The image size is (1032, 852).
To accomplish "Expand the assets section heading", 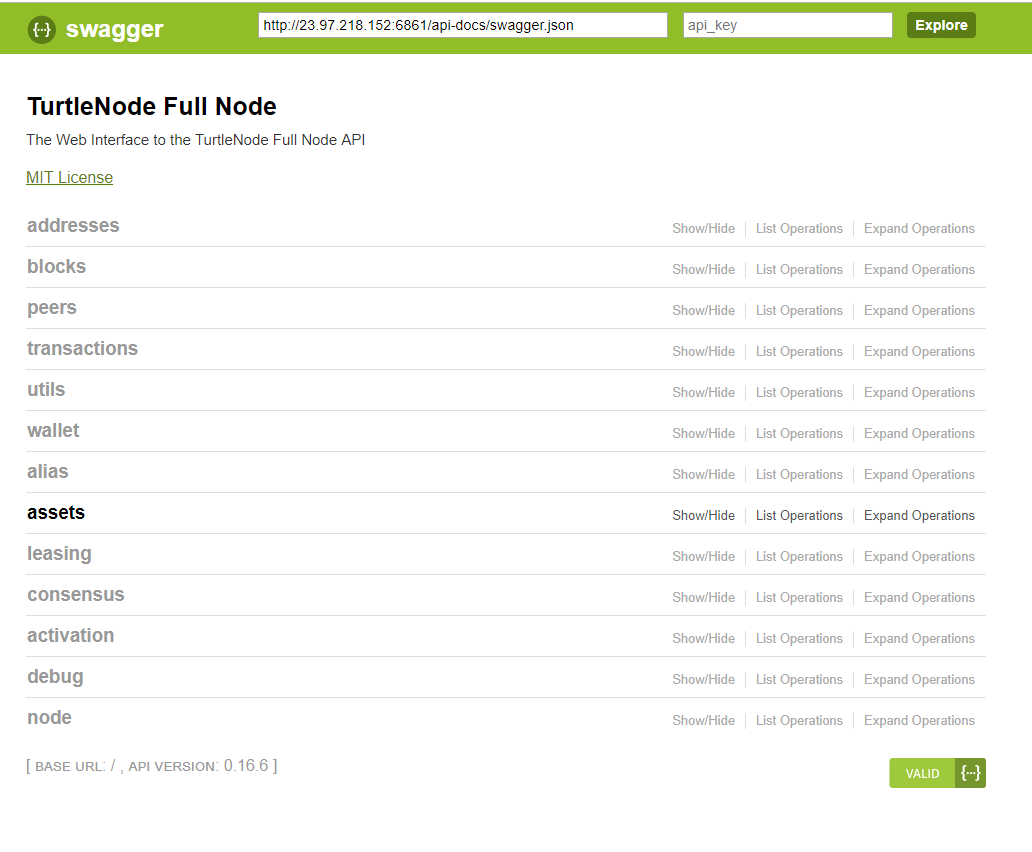I will [x=56, y=513].
